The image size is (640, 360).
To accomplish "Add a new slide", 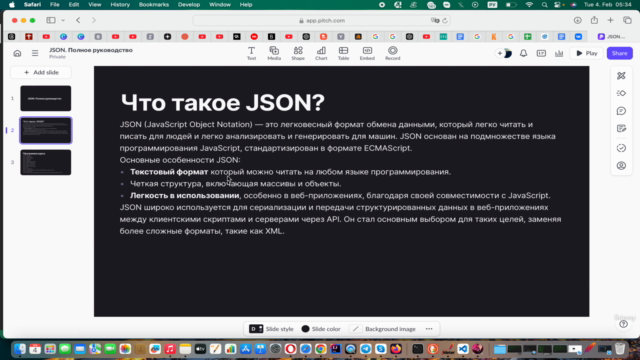I will (x=41, y=72).
